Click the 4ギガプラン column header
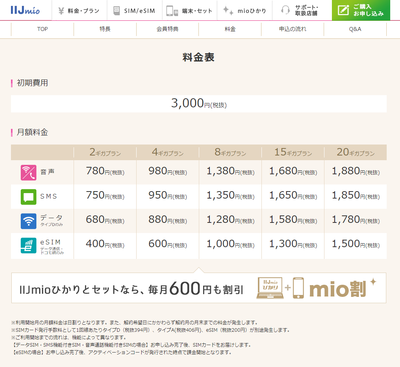 [168, 152]
